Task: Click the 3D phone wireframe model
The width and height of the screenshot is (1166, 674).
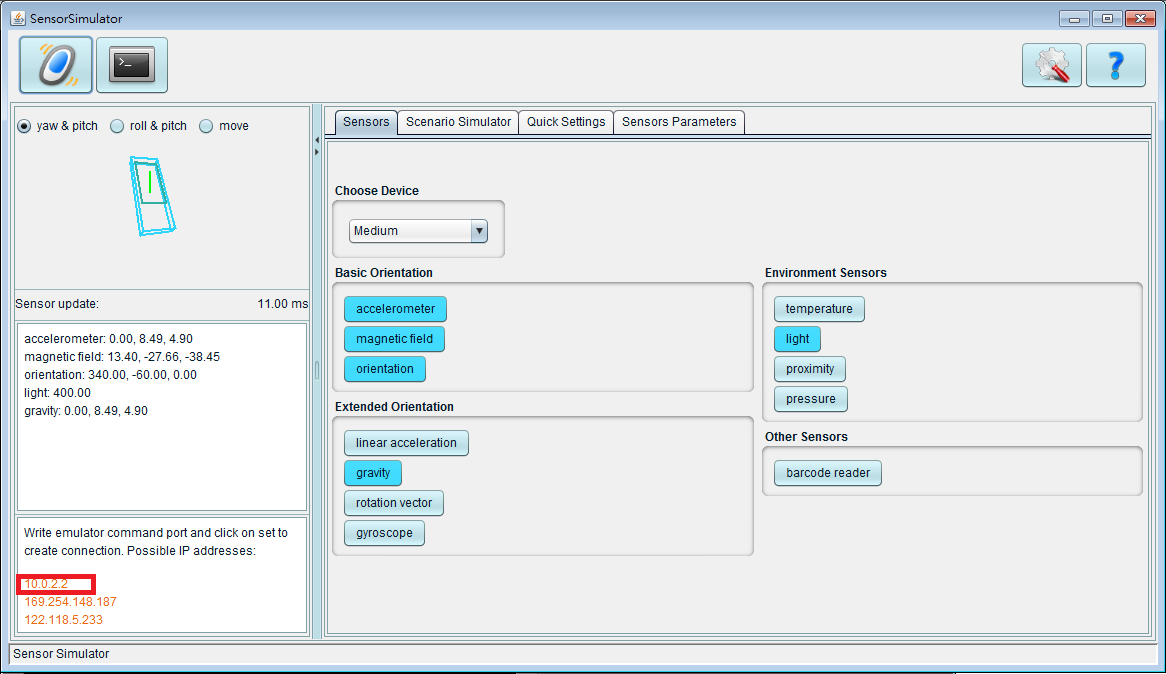Action: coord(152,196)
